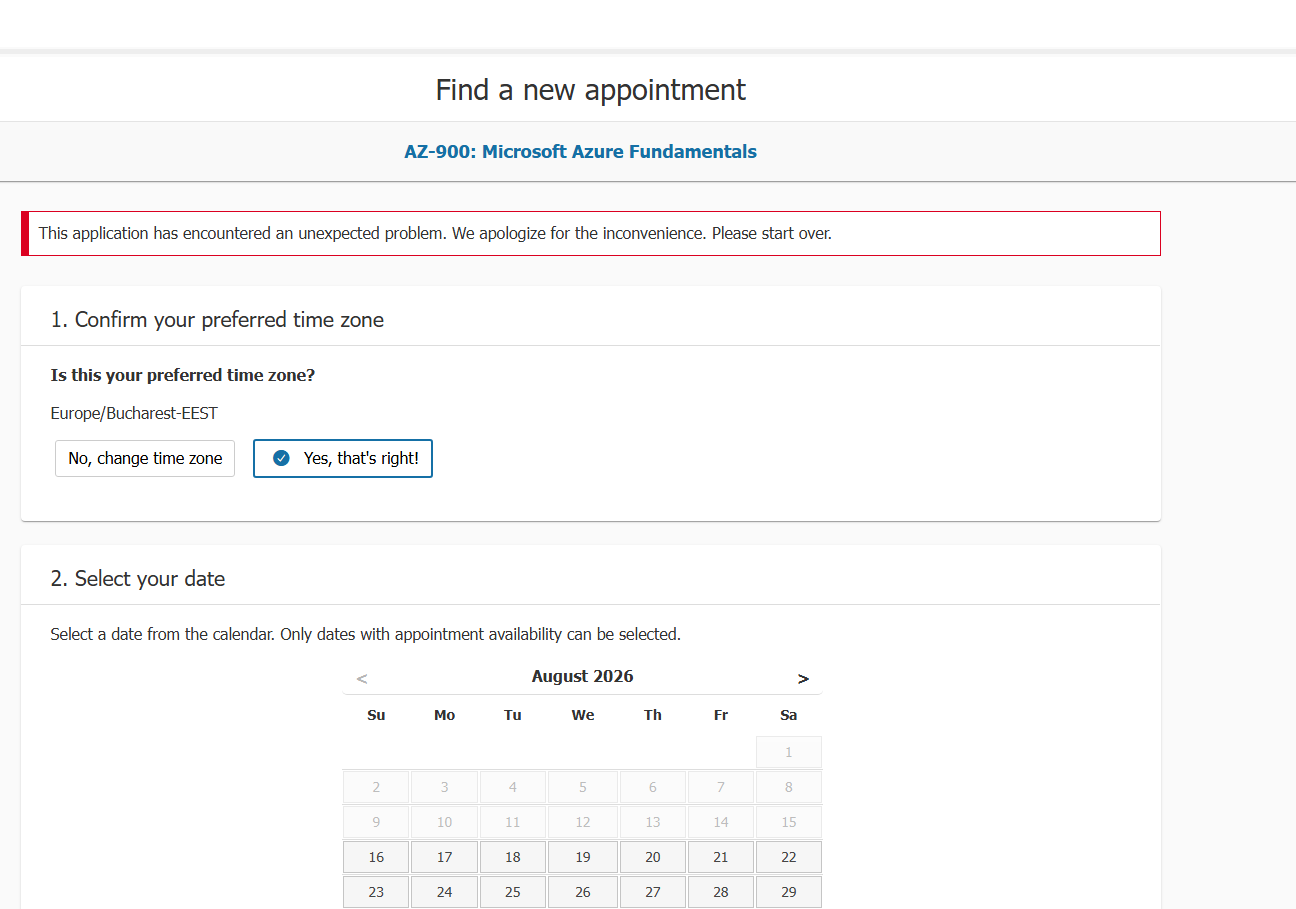Click disabled date 1 in calendar
Viewport: 1296px width, 909px height.
789,752
